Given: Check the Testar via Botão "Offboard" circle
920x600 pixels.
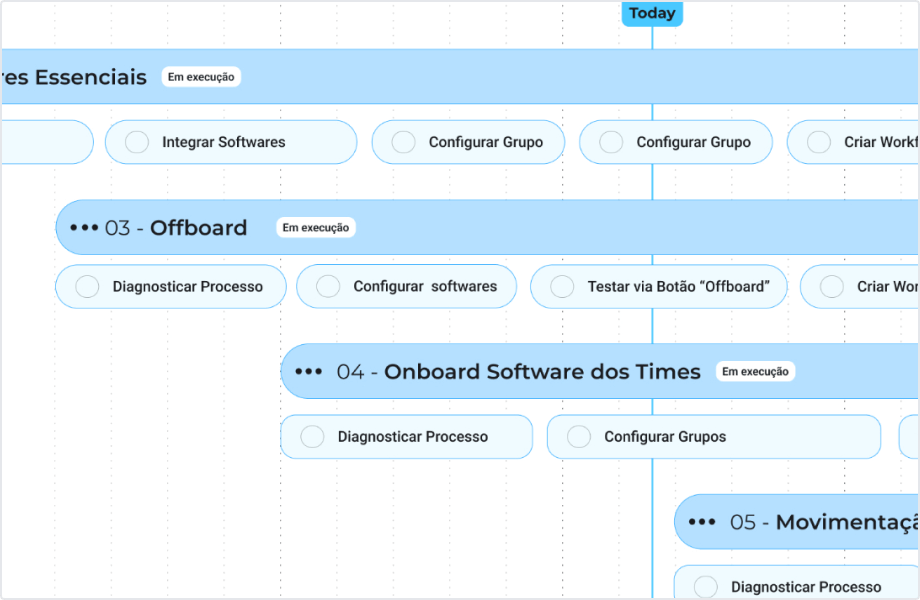Looking at the screenshot, I should [562, 286].
